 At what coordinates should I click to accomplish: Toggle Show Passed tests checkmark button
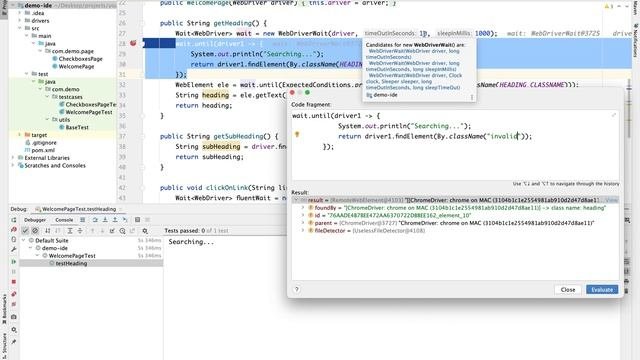(x=25, y=231)
